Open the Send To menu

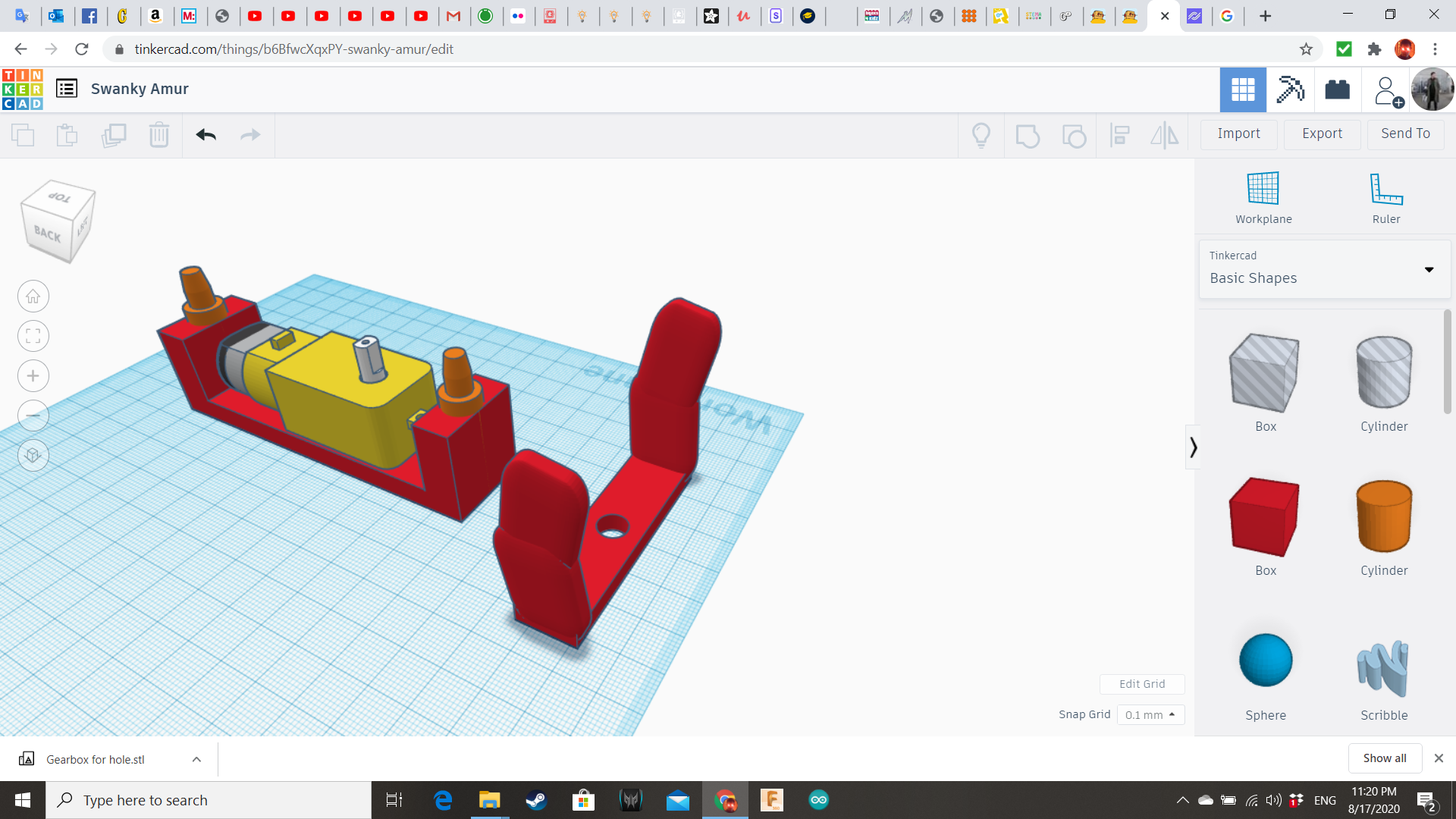click(x=1404, y=133)
